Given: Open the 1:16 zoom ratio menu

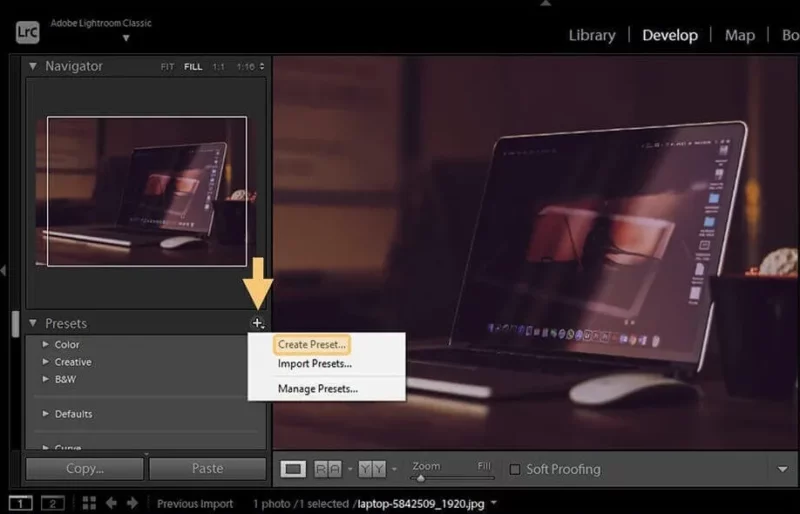Looking at the screenshot, I should pyautogui.click(x=250, y=67).
